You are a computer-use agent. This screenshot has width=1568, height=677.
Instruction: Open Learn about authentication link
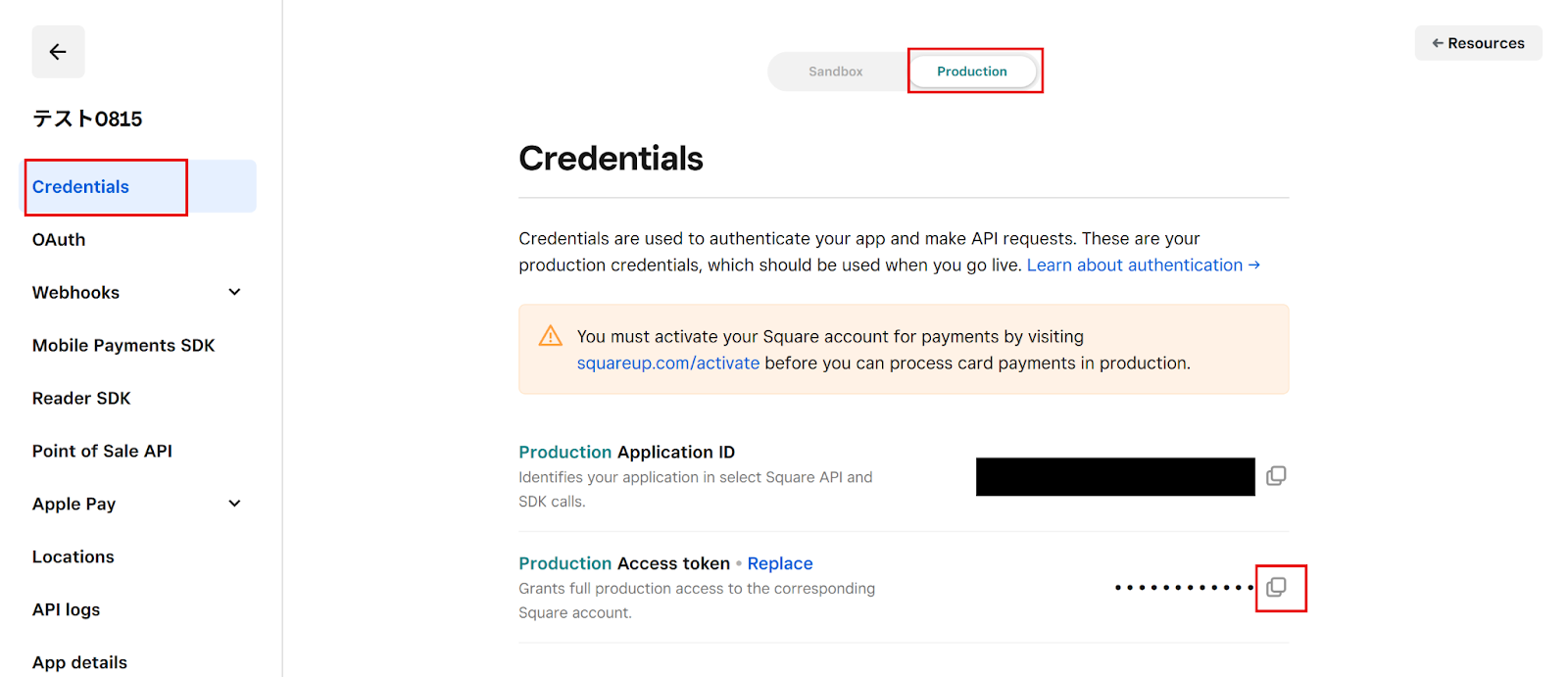tap(1143, 266)
